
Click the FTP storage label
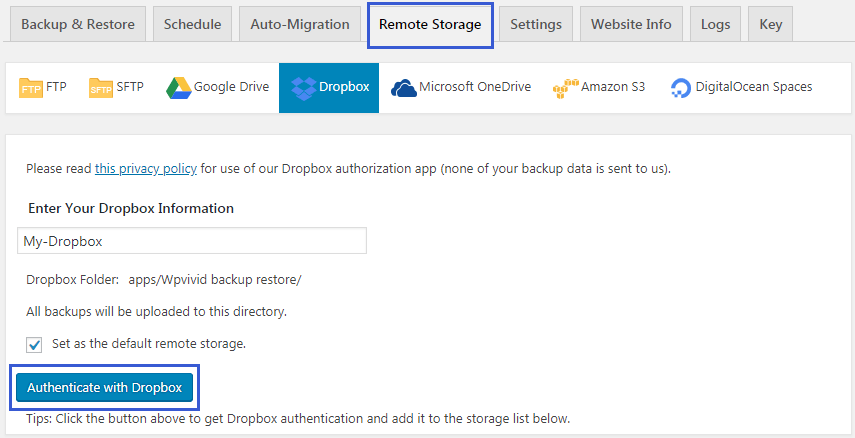(56, 87)
